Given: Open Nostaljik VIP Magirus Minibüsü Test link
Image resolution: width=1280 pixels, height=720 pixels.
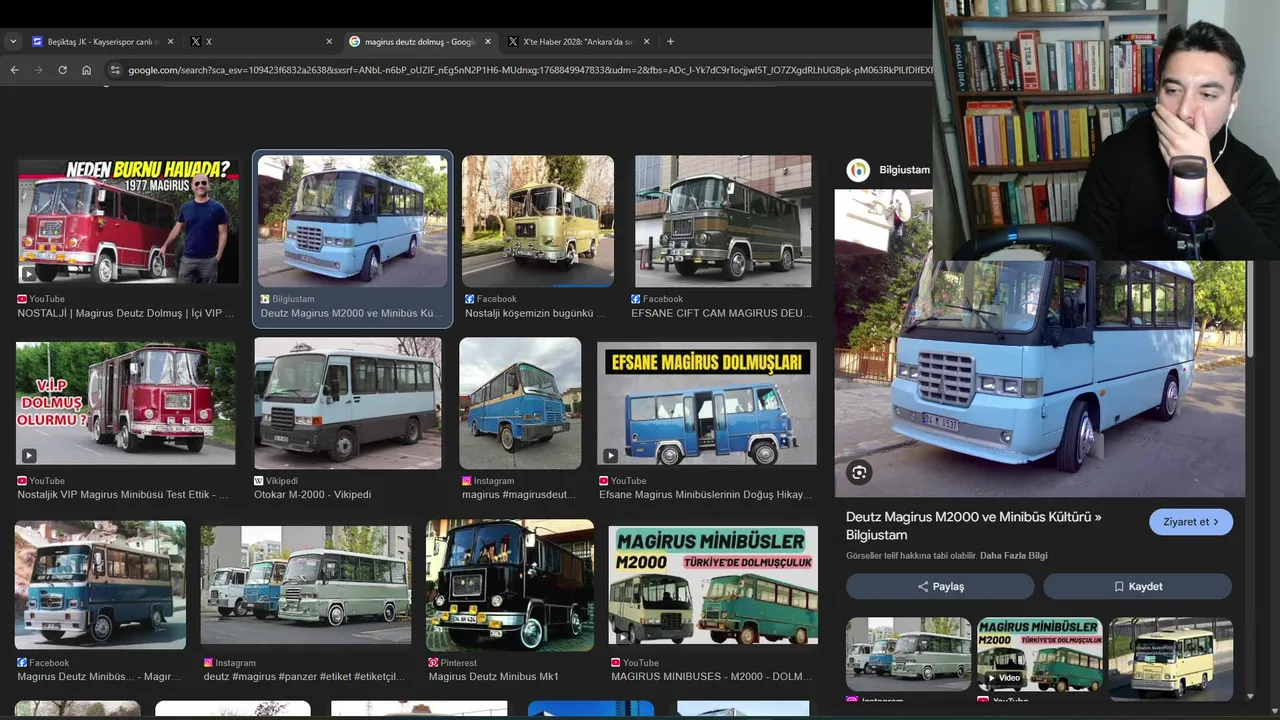Looking at the screenshot, I should (x=122, y=495).
